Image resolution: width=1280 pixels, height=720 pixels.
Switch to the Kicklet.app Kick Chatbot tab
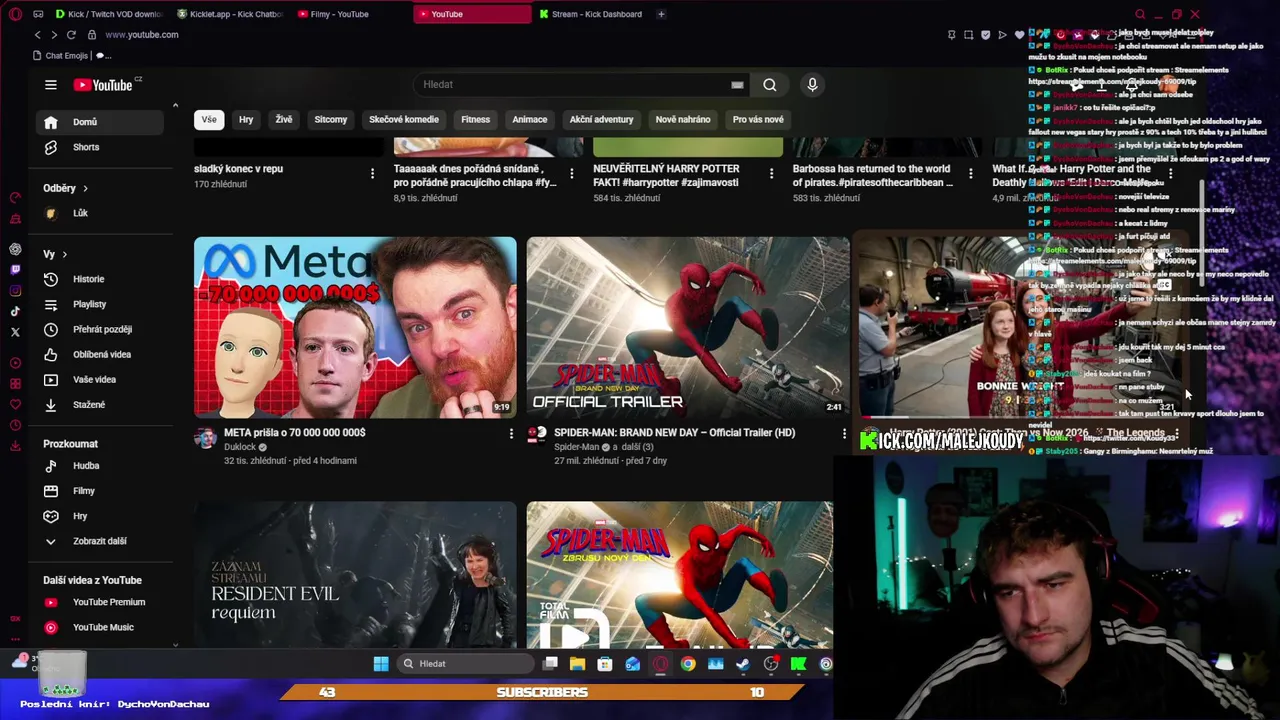pos(230,14)
